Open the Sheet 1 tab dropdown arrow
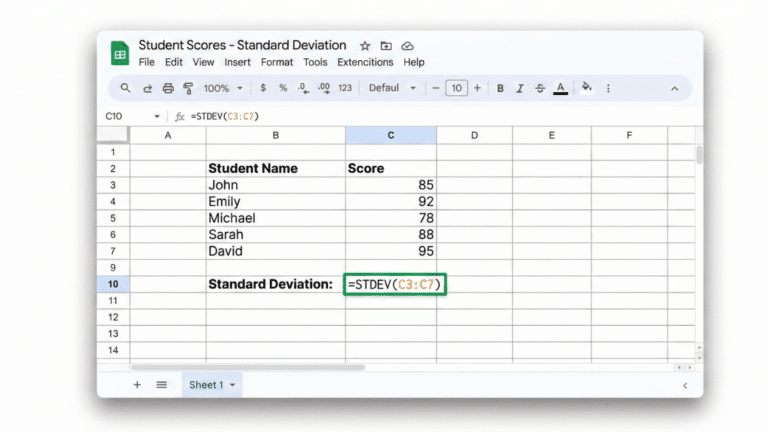This screenshot has height=432, width=768. pyautogui.click(x=233, y=385)
